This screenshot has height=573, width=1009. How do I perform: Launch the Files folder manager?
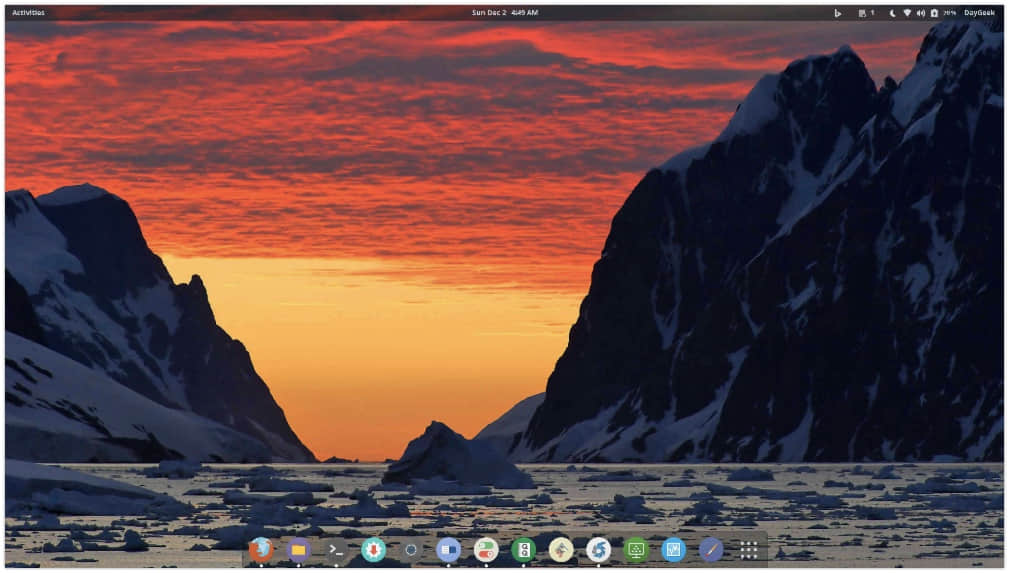click(x=298, y=549)
